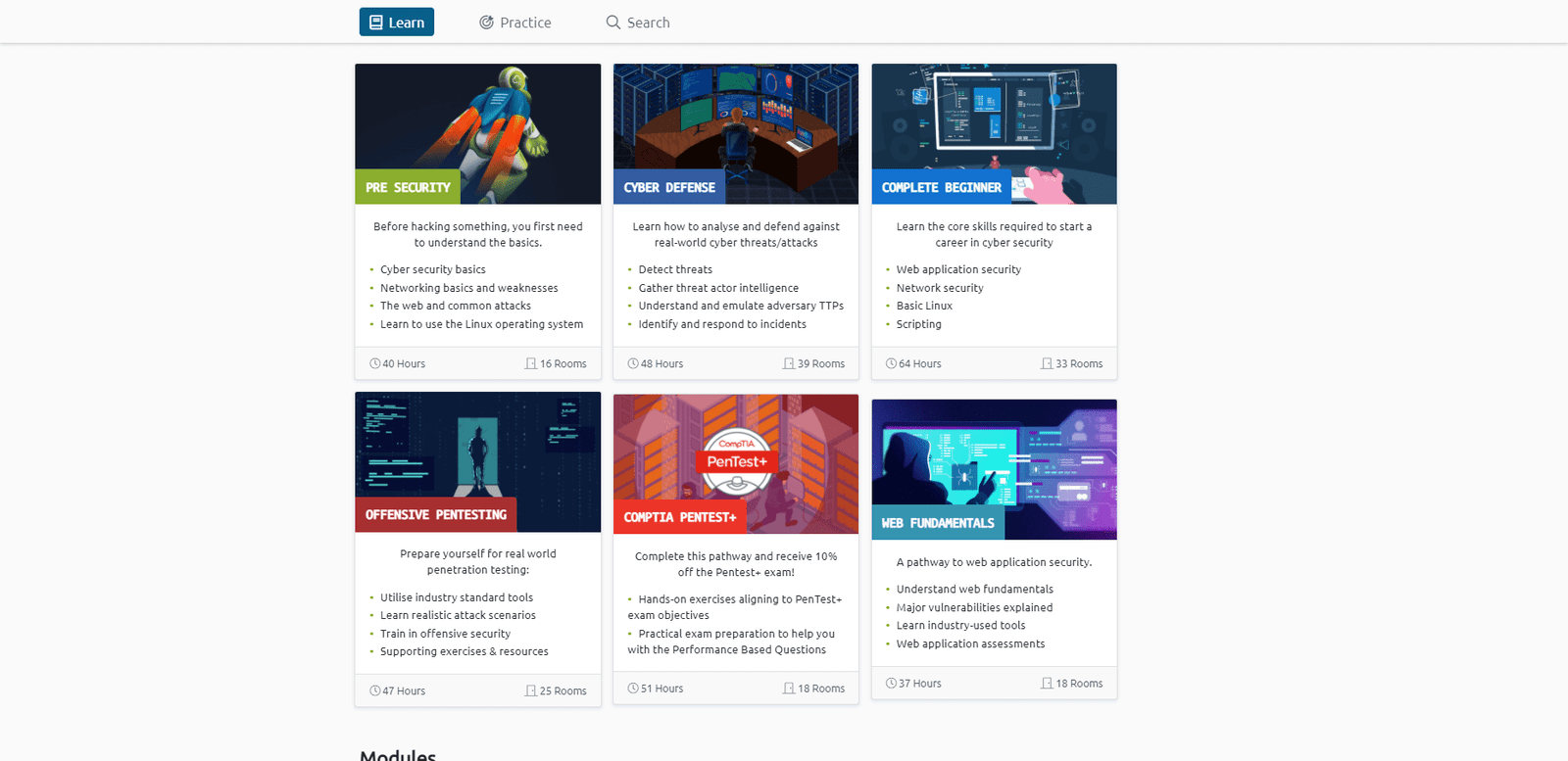The width and height of the screenshot is (1568, 761).
Task: Open the Search tab
Action: point(638,23)
